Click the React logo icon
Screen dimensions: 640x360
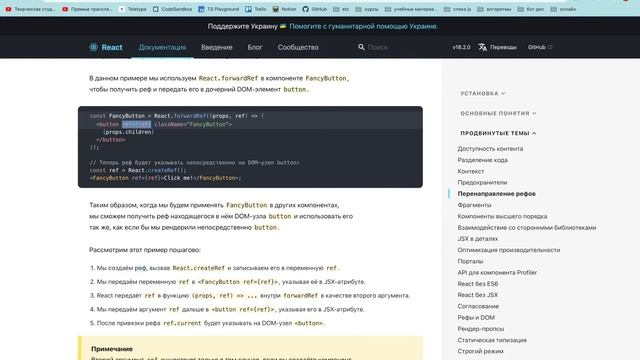click(93, 47)
